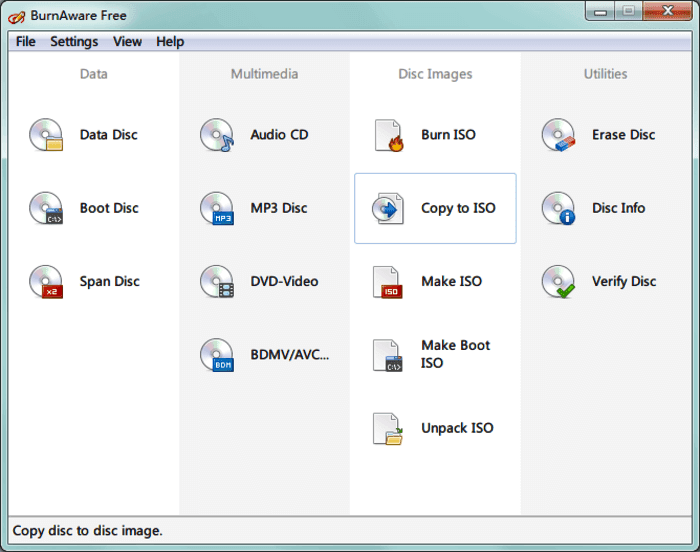Select the Erase Disc label

(624, 134)
